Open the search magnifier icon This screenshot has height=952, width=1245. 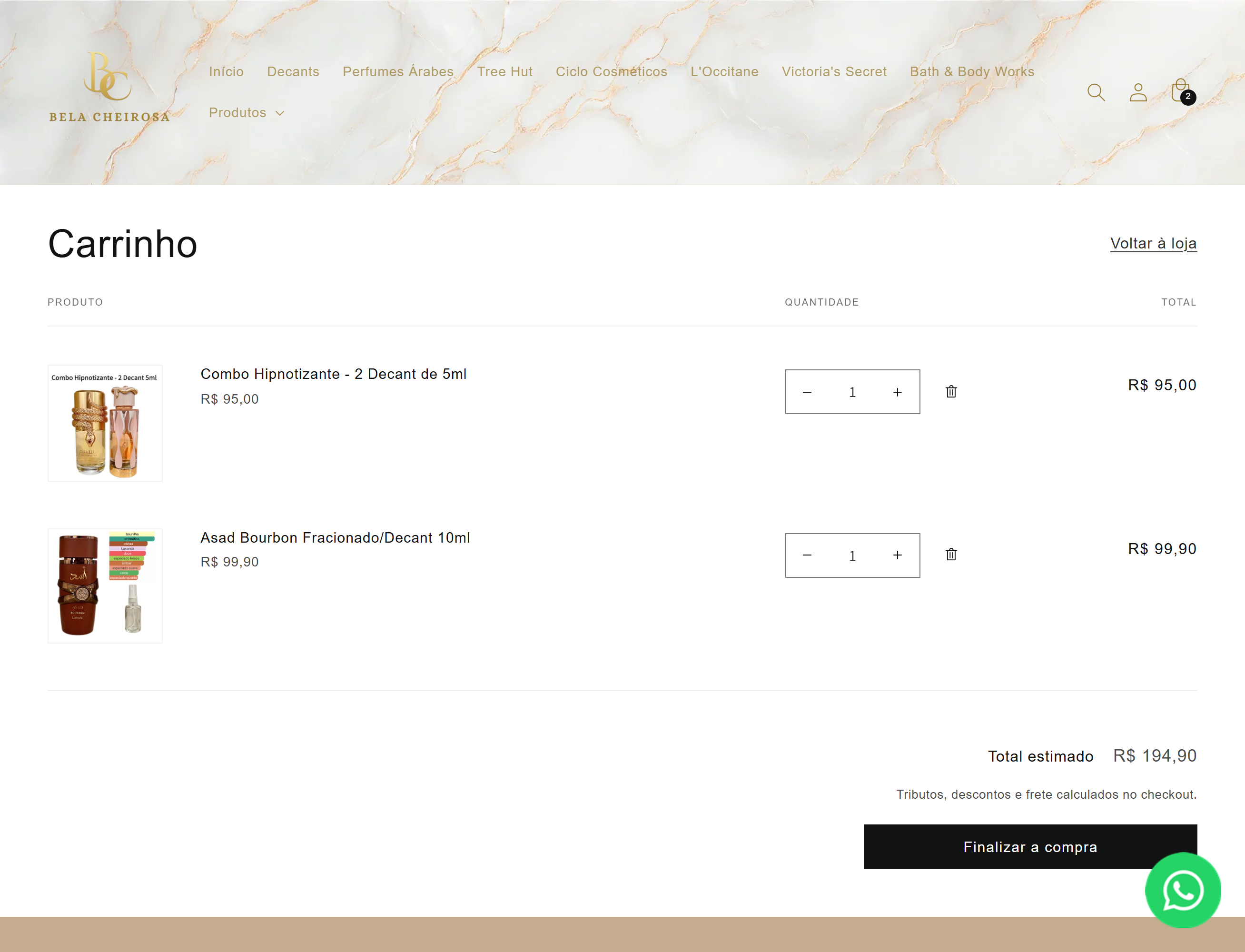[1096, 92]
